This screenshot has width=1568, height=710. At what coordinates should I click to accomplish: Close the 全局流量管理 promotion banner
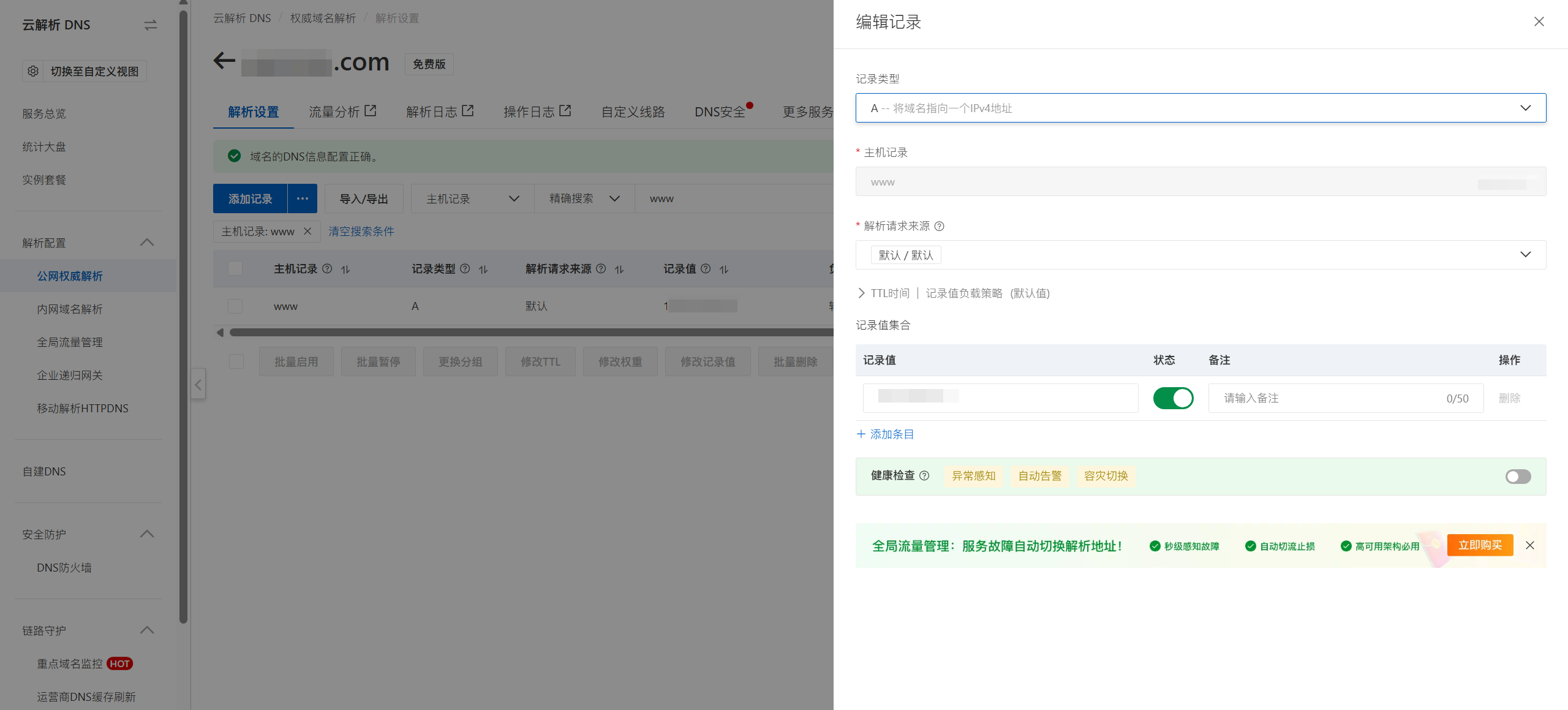pos(1530,545)
